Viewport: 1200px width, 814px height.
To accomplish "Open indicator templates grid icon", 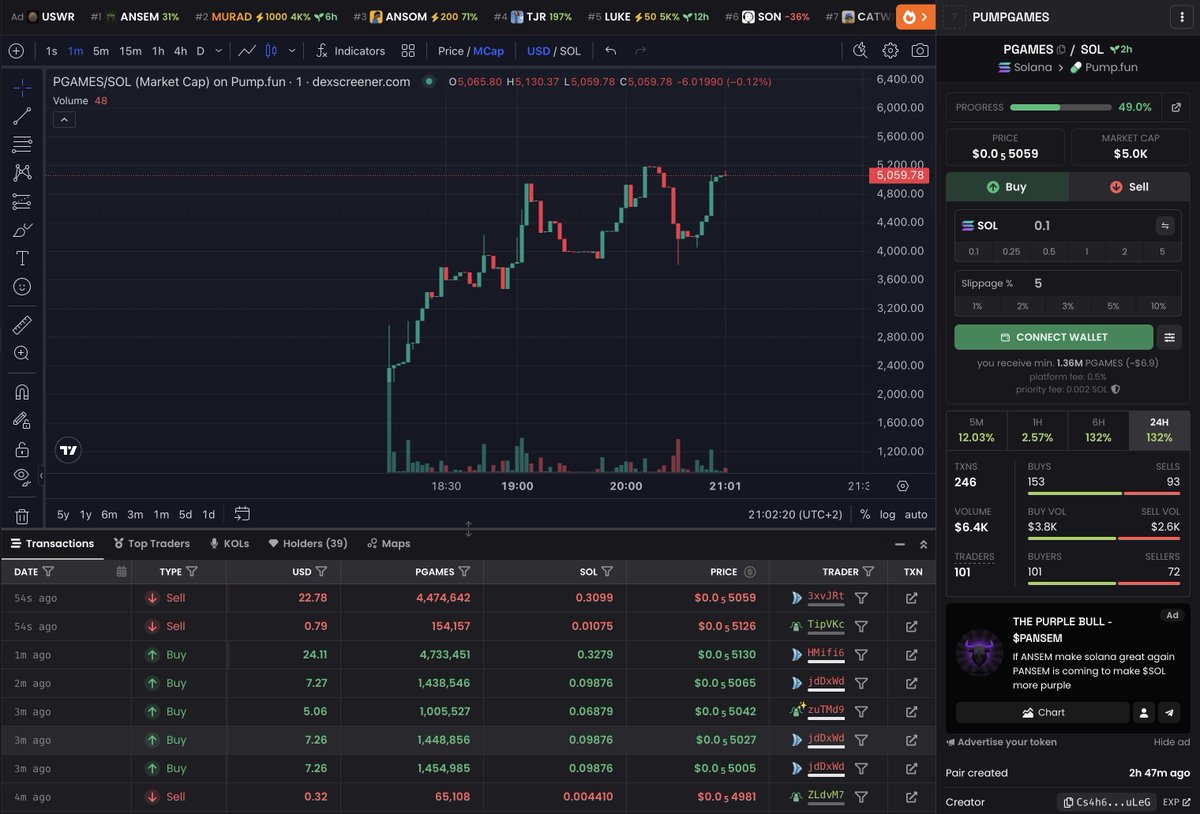I will pos(408,51).
